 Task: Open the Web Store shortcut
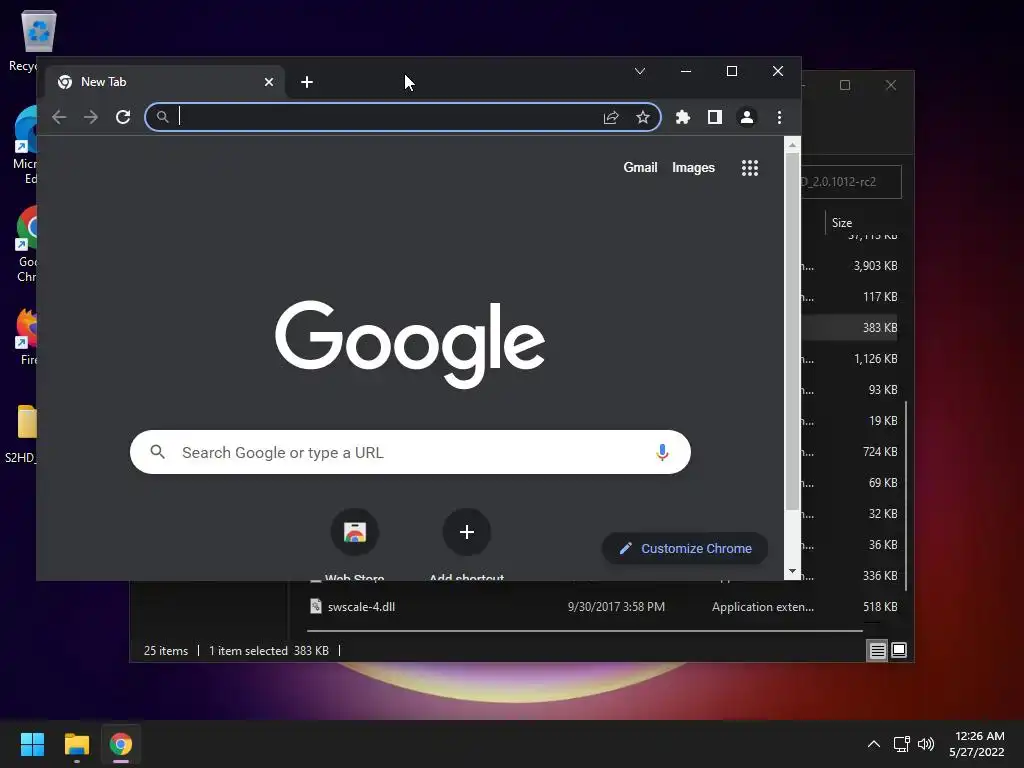(355, 532)
